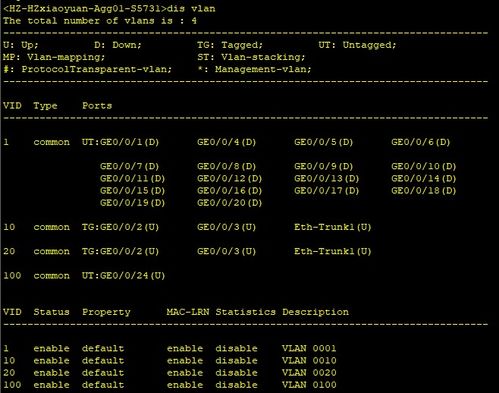This screenshot has height=393, width=499.
Task: Click Eth-Trunk1(U) in VLAN 20 row
Action: (333, 251)
